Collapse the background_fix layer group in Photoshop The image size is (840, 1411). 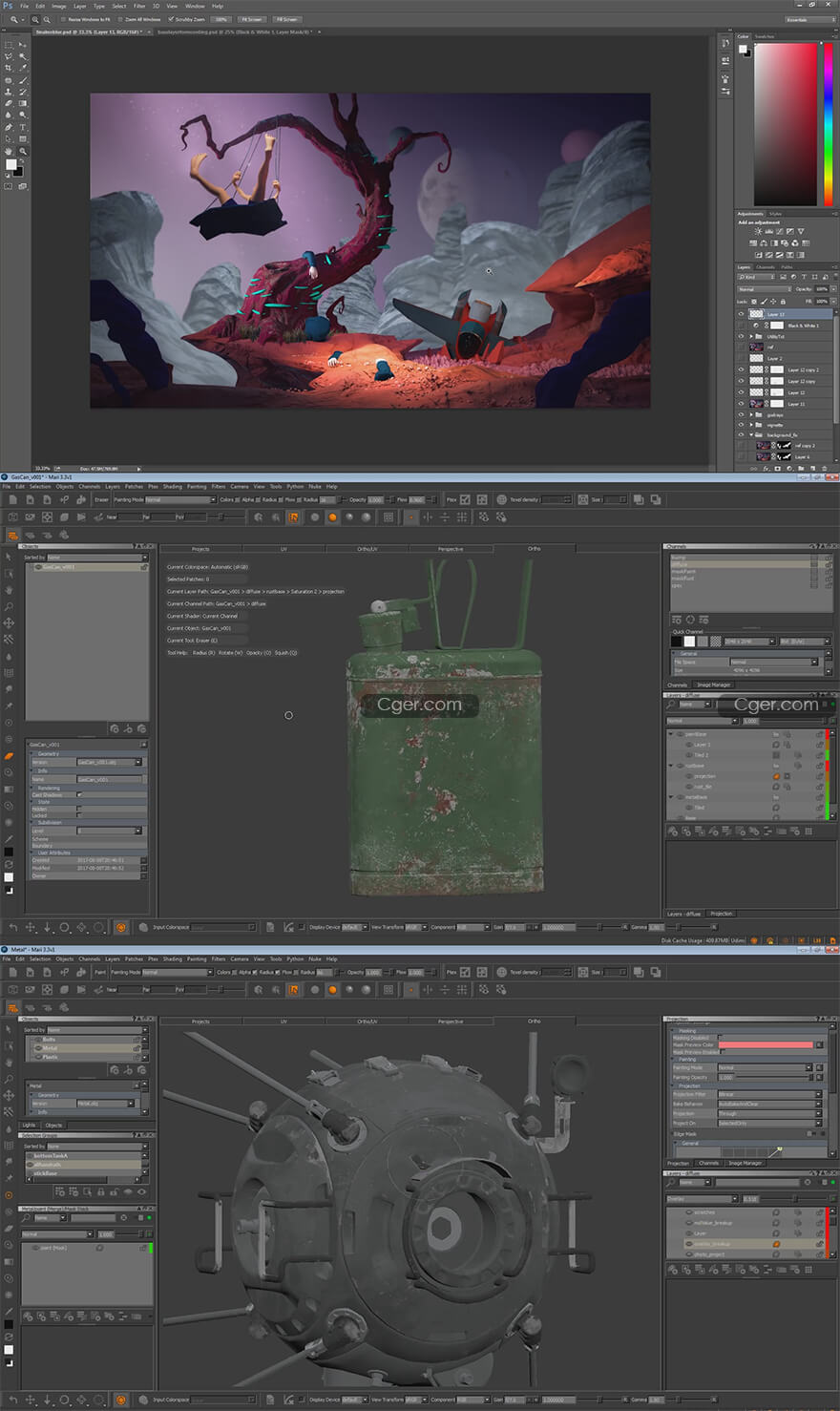[x=751, y=434]
